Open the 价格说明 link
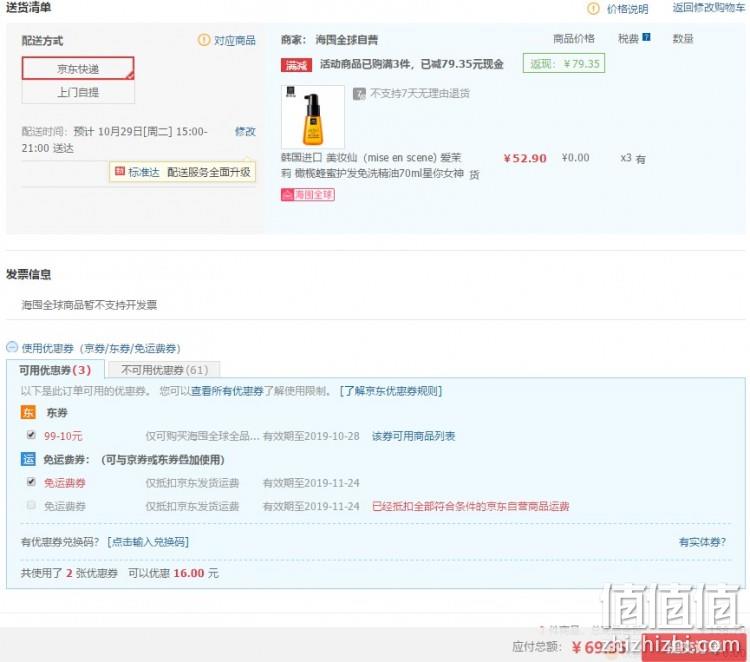Viewport: 750px width, 662px height. point(628,9)
